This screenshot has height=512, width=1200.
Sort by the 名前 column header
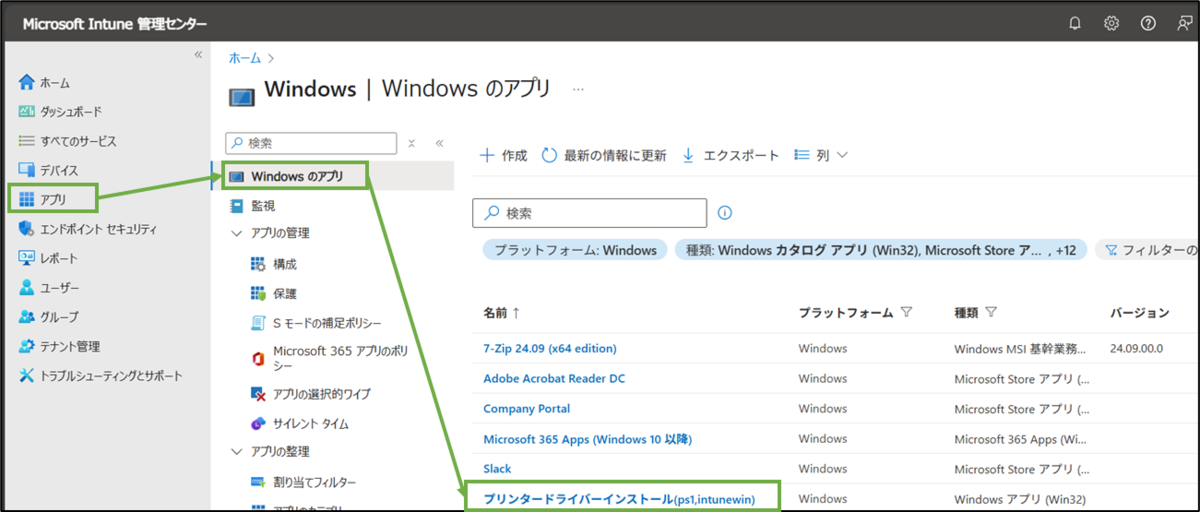click(x=501, y=313)
